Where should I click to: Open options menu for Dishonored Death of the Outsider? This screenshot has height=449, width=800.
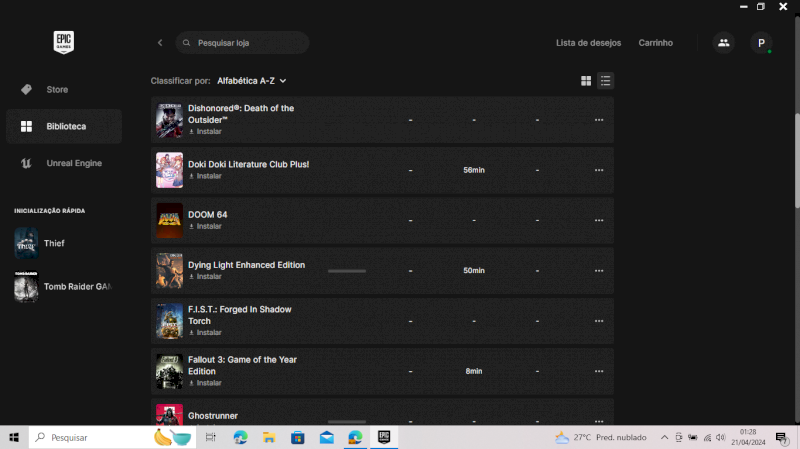(599, 120)
